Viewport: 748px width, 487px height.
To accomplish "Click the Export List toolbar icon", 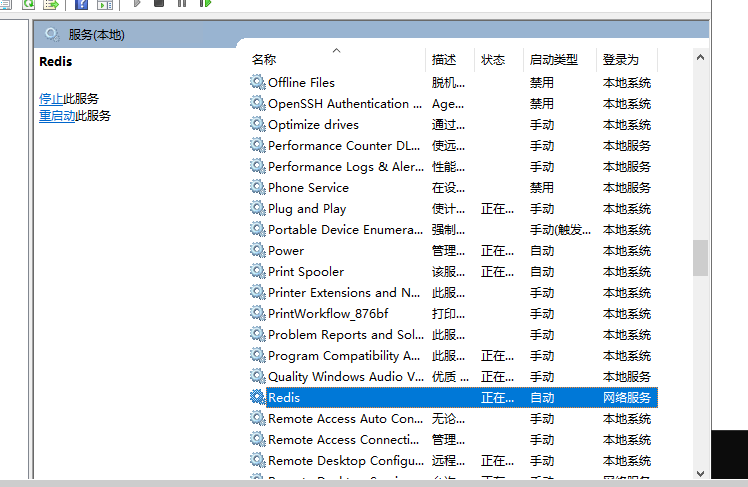I will pos(51,4).
